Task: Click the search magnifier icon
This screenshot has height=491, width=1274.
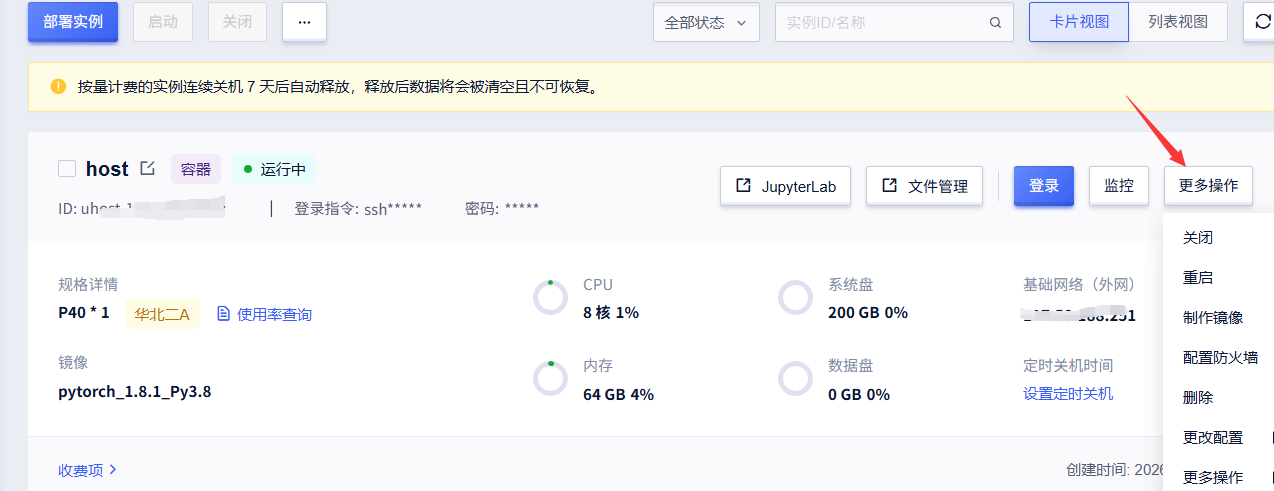Action: pyautogui.click(x=995, y=23)
